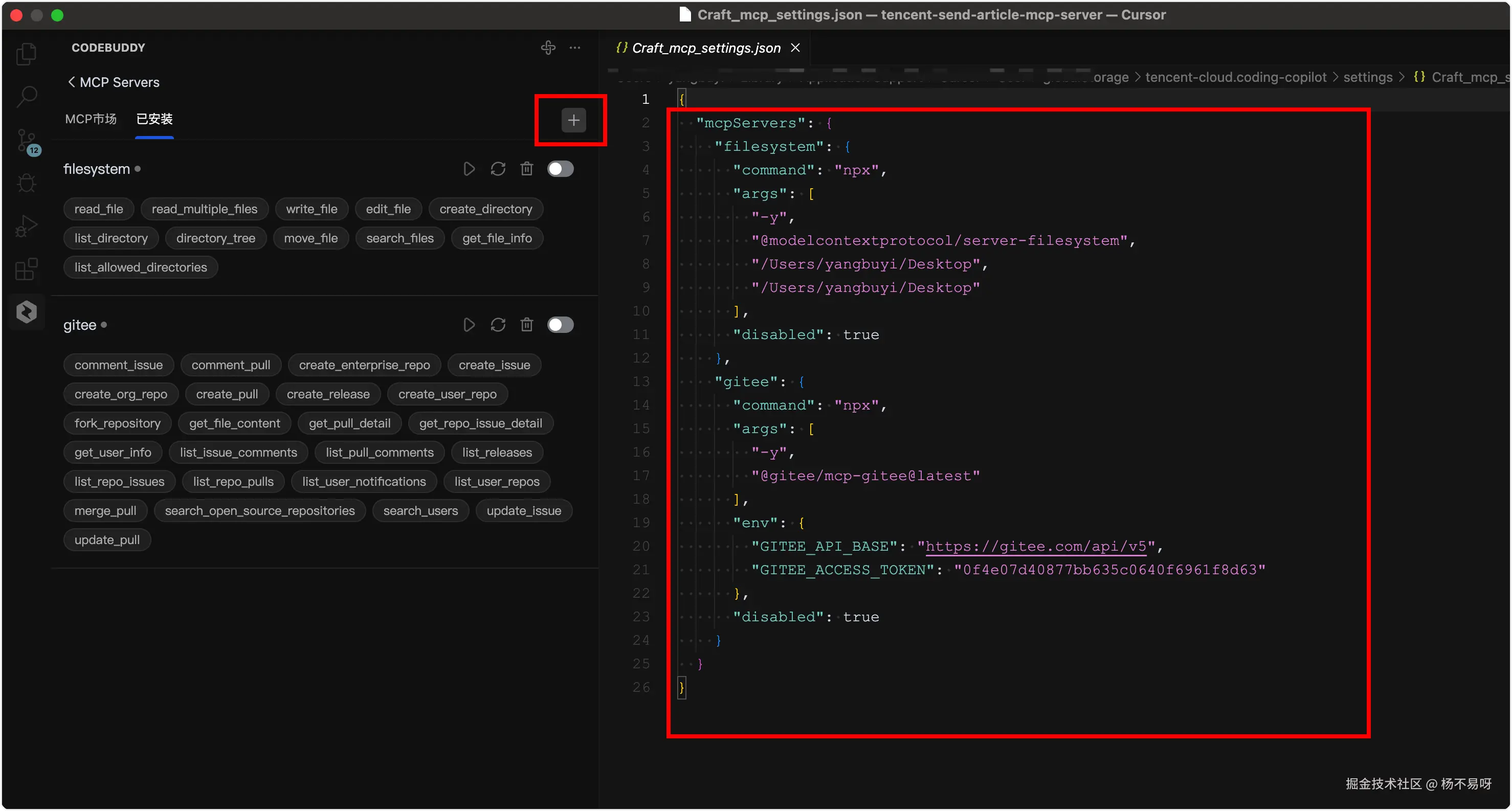Enable the gitee server toggle
This screenshot has height=811, width=1512.
point(560,325)
